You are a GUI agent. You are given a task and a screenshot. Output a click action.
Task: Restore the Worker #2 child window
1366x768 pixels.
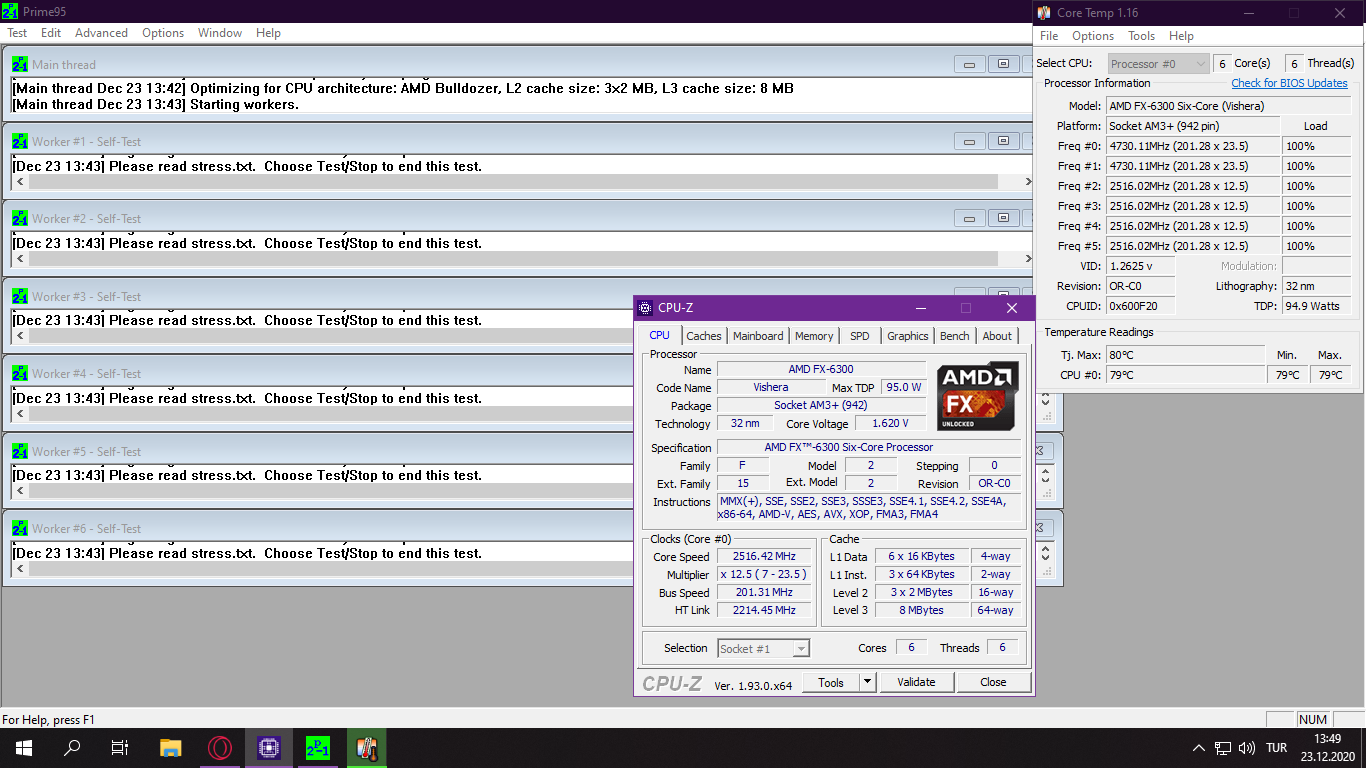tap(1003, 218)
